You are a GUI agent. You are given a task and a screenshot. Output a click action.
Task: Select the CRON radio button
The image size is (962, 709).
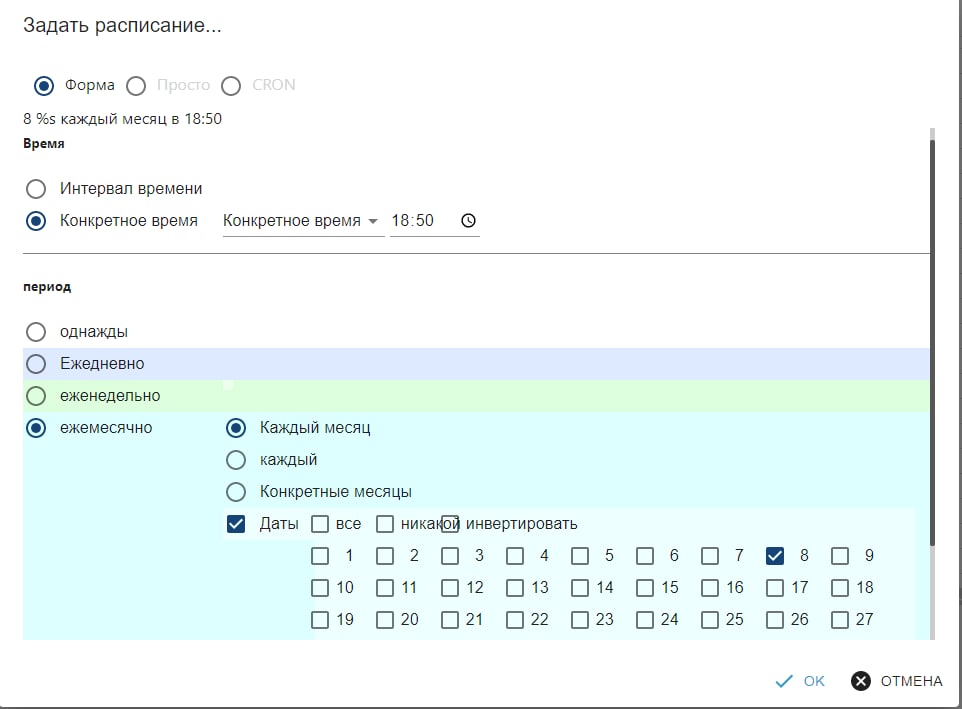tap(231, 85)
